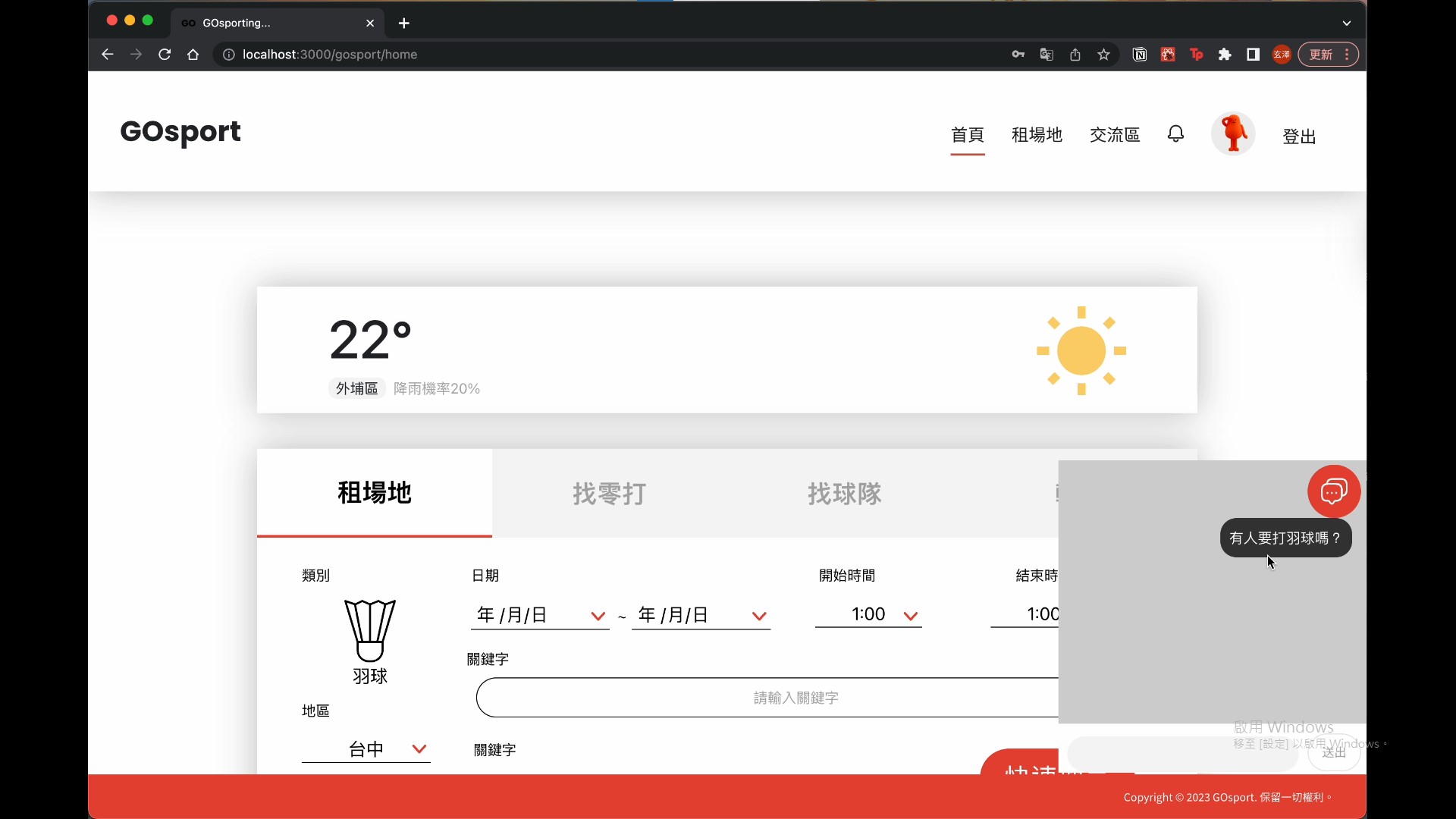The image size is (1456, 819).
Task: Bookmark this page with the star icon
Action: tap(1103, 55)
